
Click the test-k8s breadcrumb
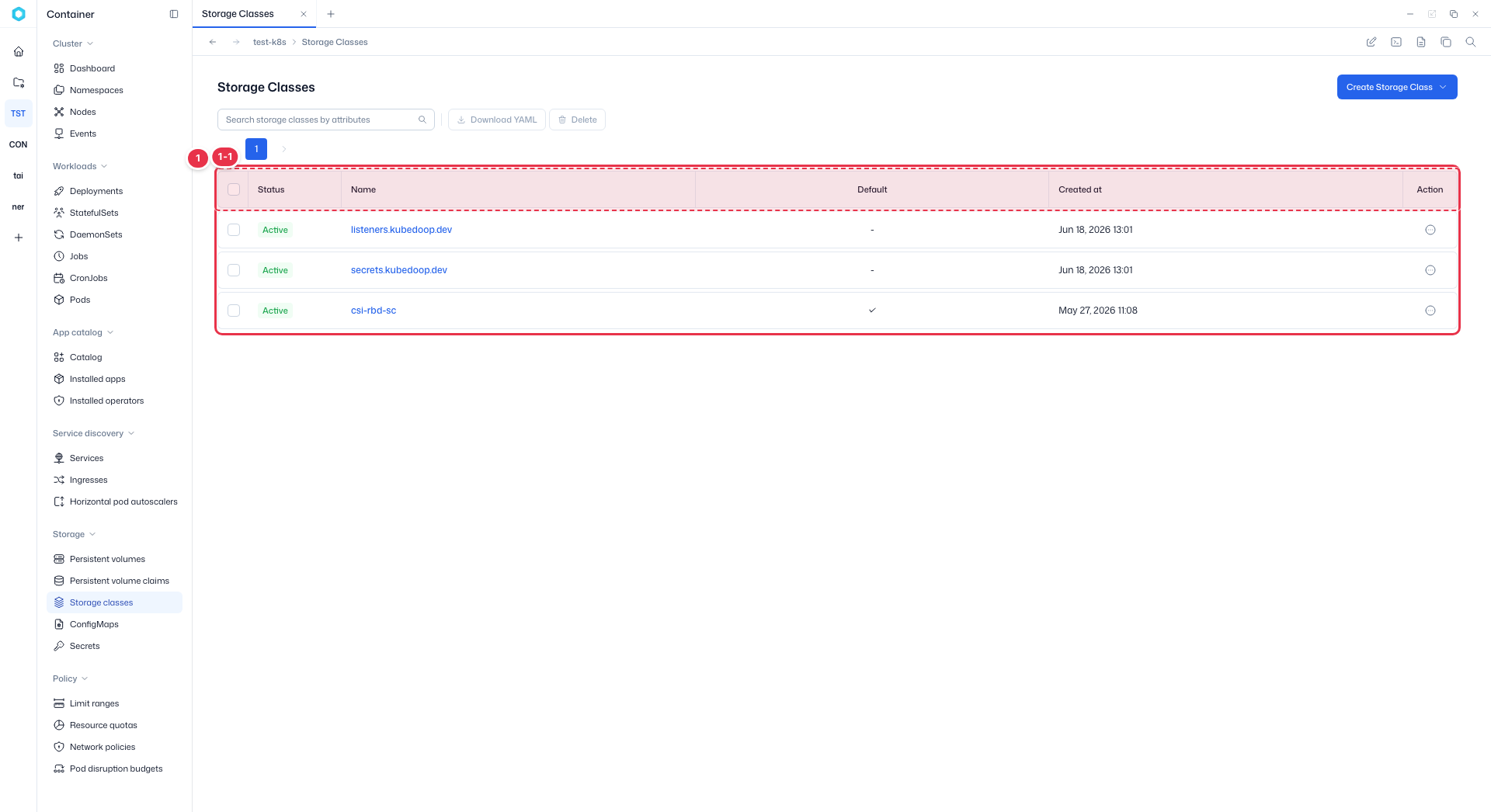[x=269, y=42]
